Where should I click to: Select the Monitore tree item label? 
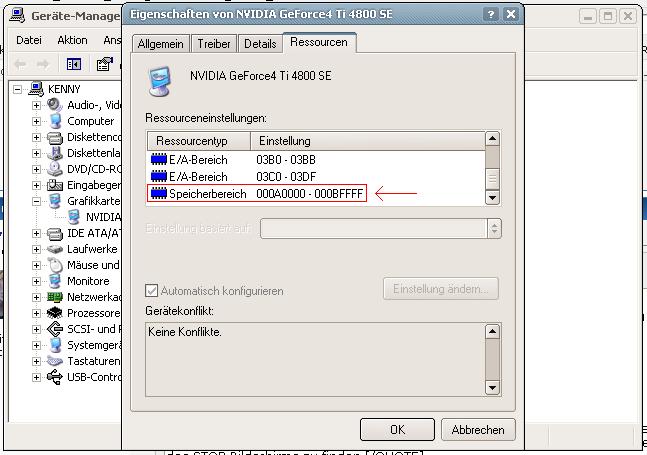(88, 281)
